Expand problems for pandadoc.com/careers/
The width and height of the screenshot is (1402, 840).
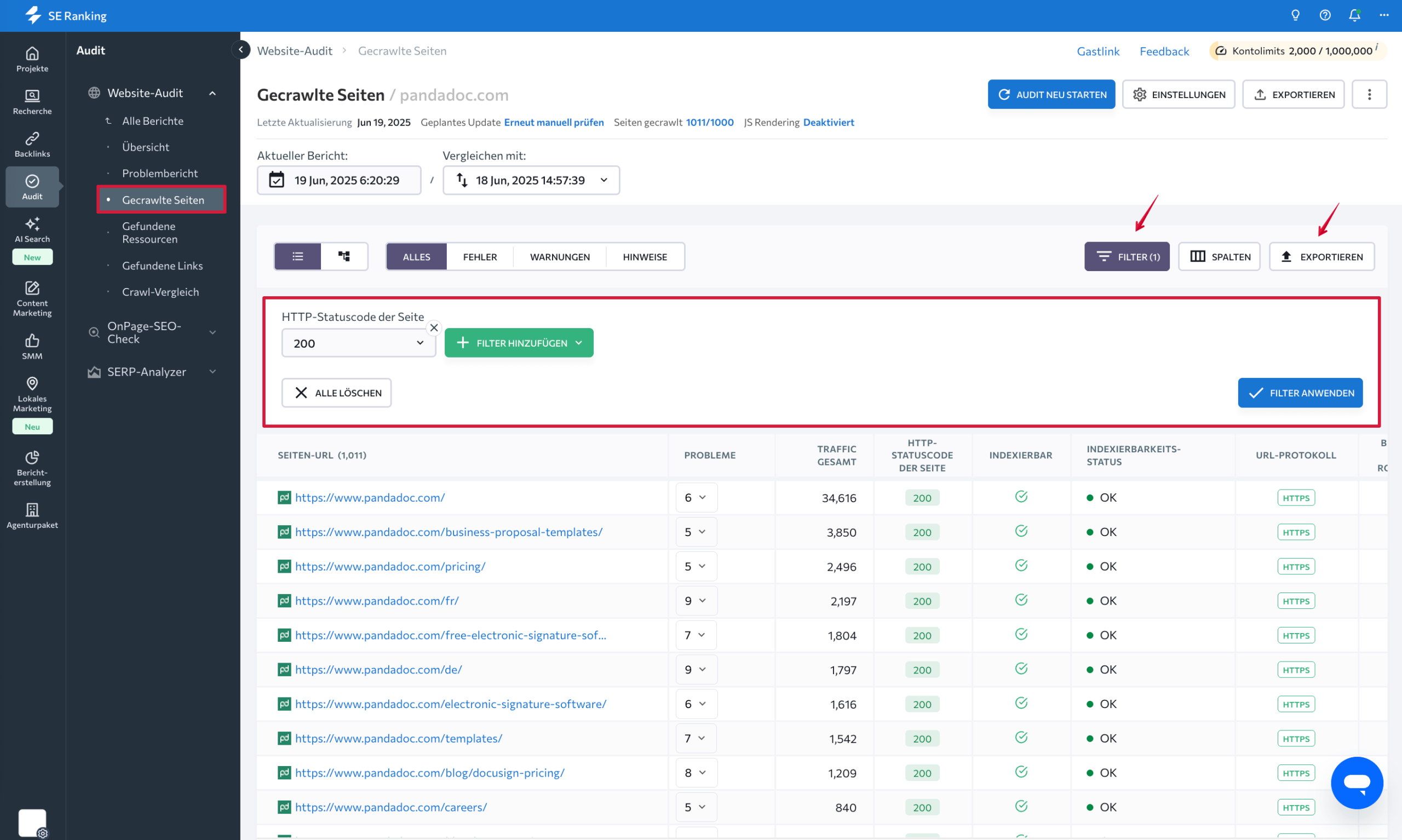point(696,807)
